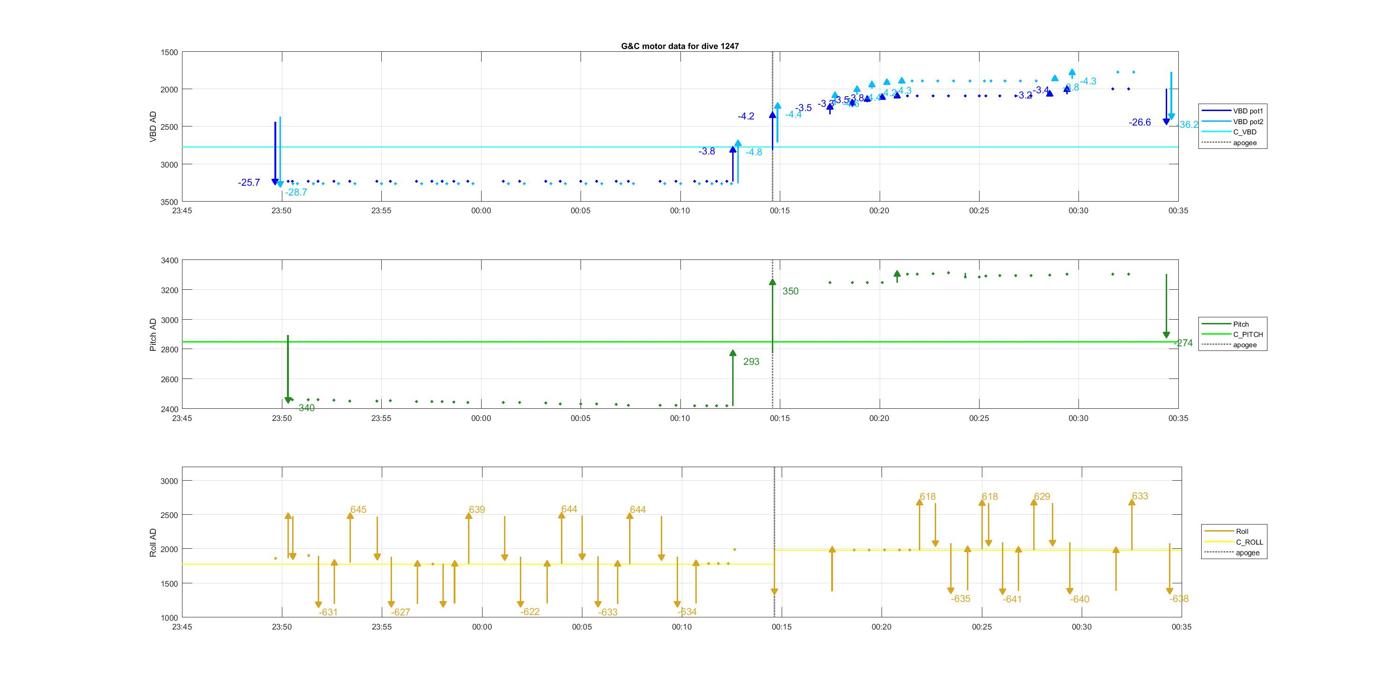Click the '-640' annotation in the Roll plot
The image size is (1400, 693).
click(x=1079, y=600)
